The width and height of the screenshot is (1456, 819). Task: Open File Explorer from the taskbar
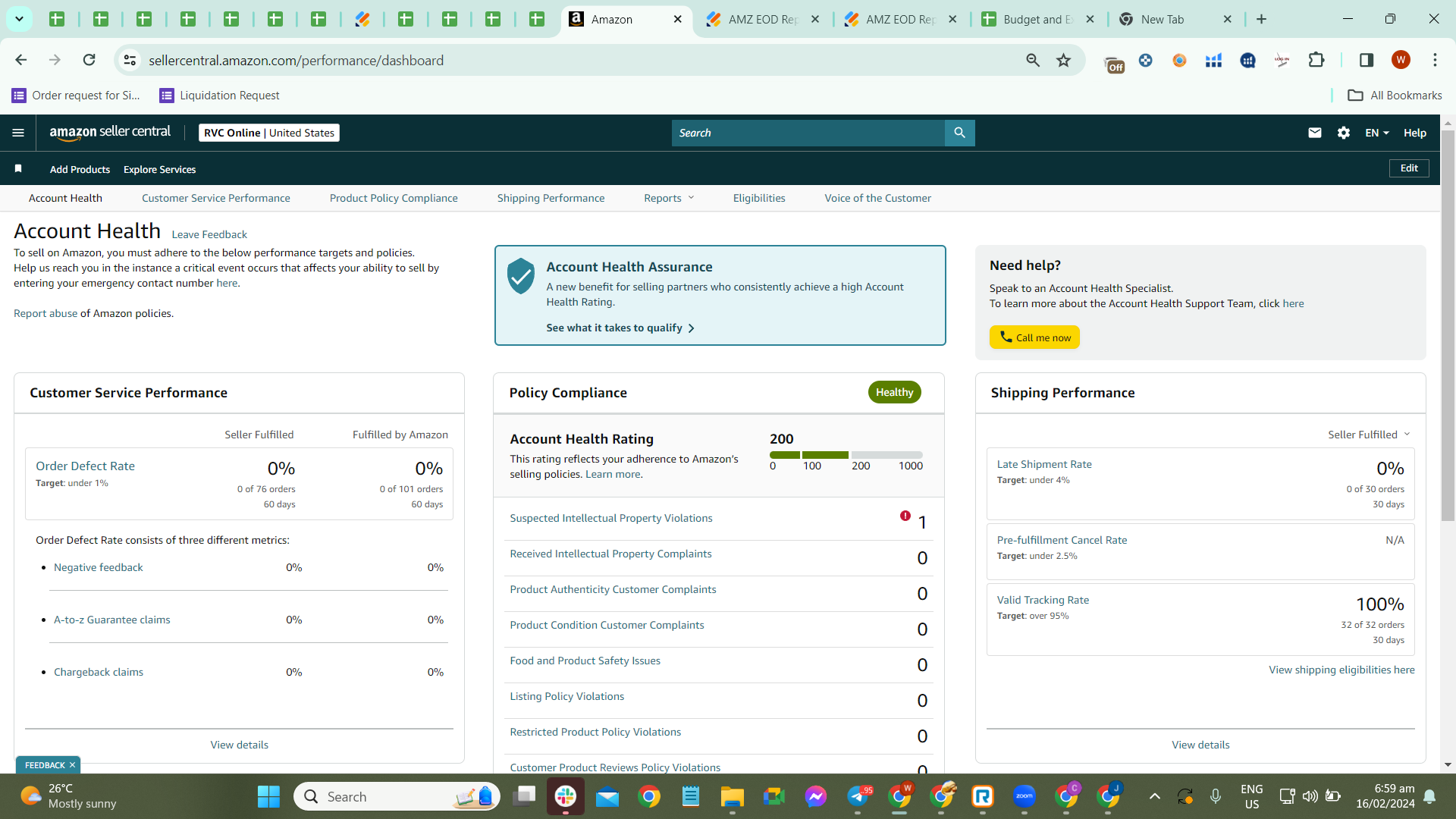coord(733,796)
